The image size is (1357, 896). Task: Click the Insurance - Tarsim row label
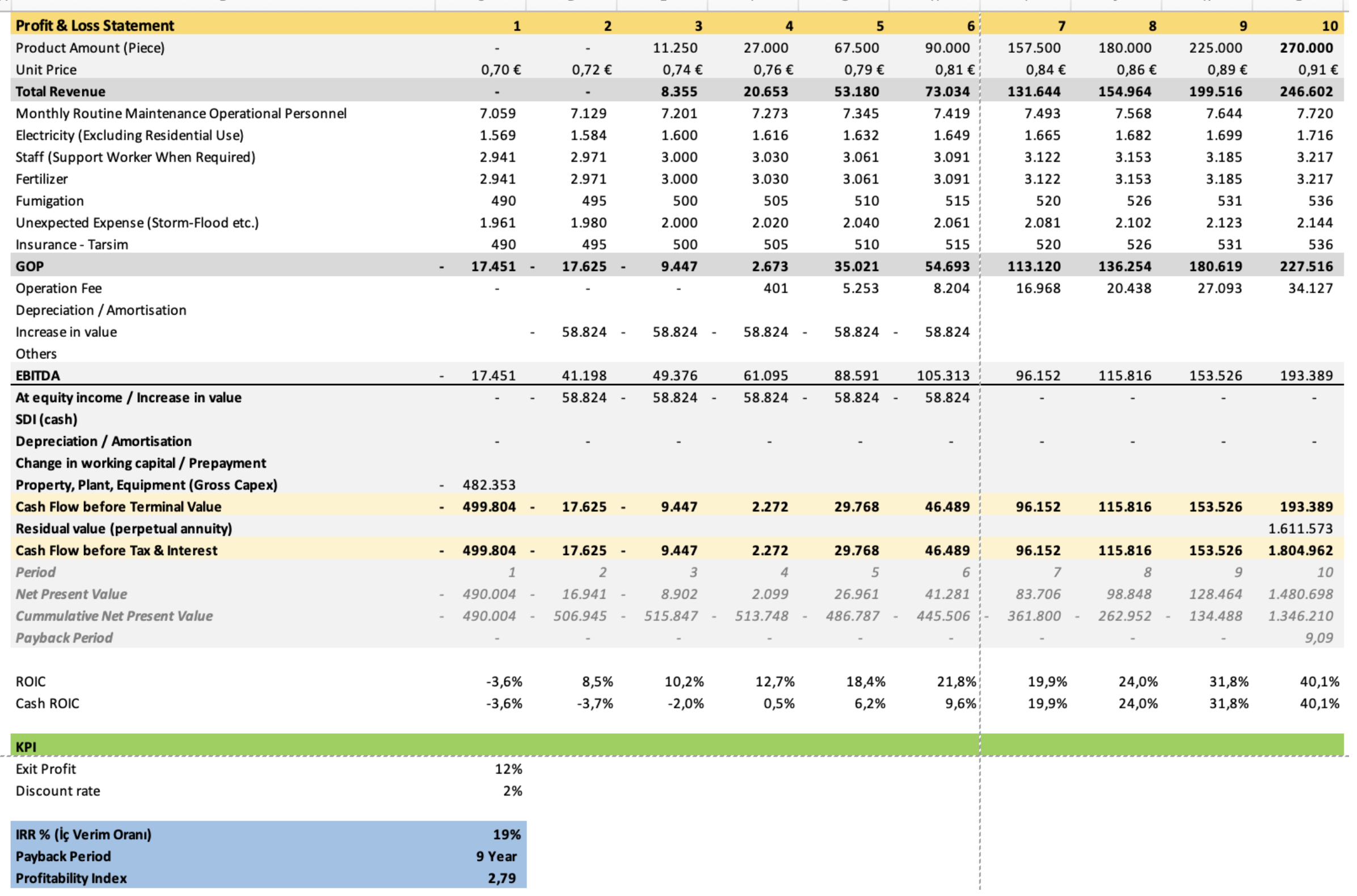coord(72,246)
